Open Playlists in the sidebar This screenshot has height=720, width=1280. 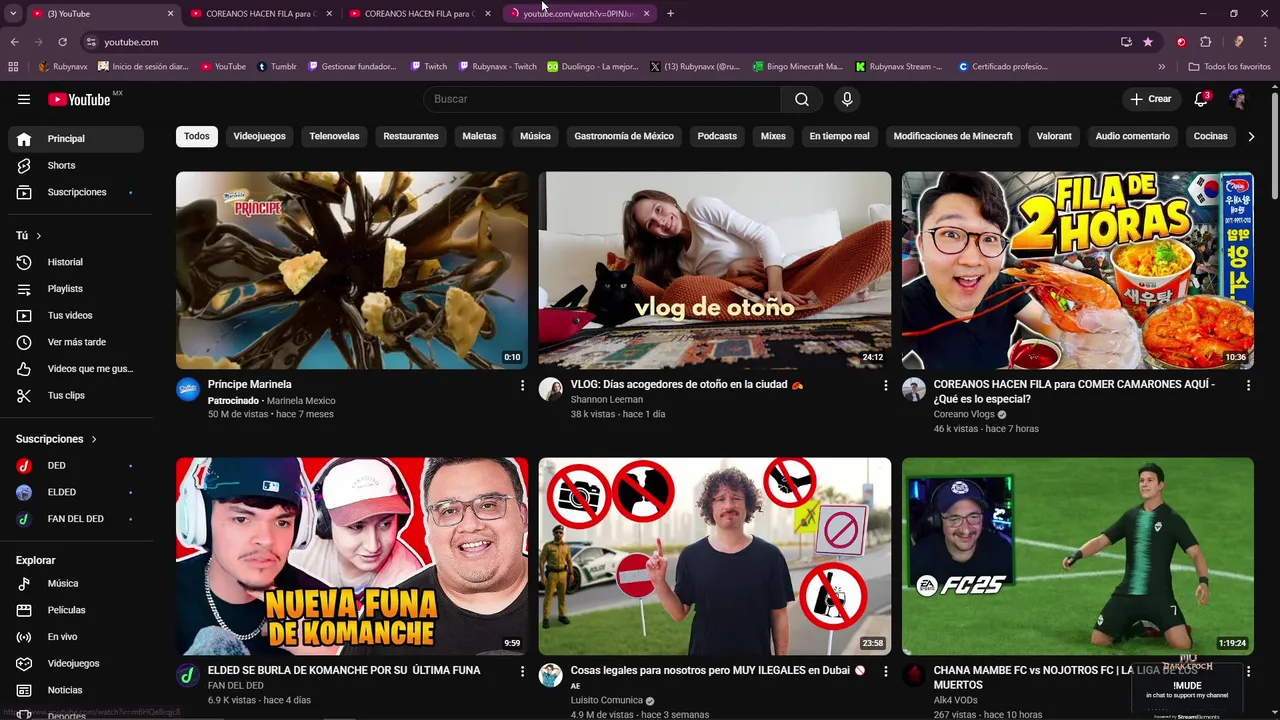[76, 289]
